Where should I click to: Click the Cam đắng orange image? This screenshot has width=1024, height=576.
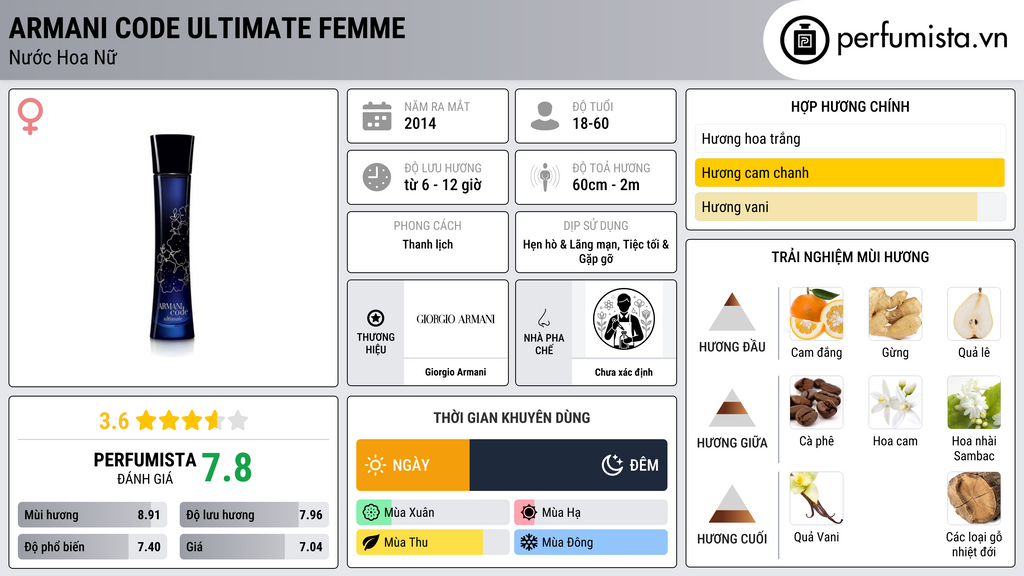pos(816,314)
